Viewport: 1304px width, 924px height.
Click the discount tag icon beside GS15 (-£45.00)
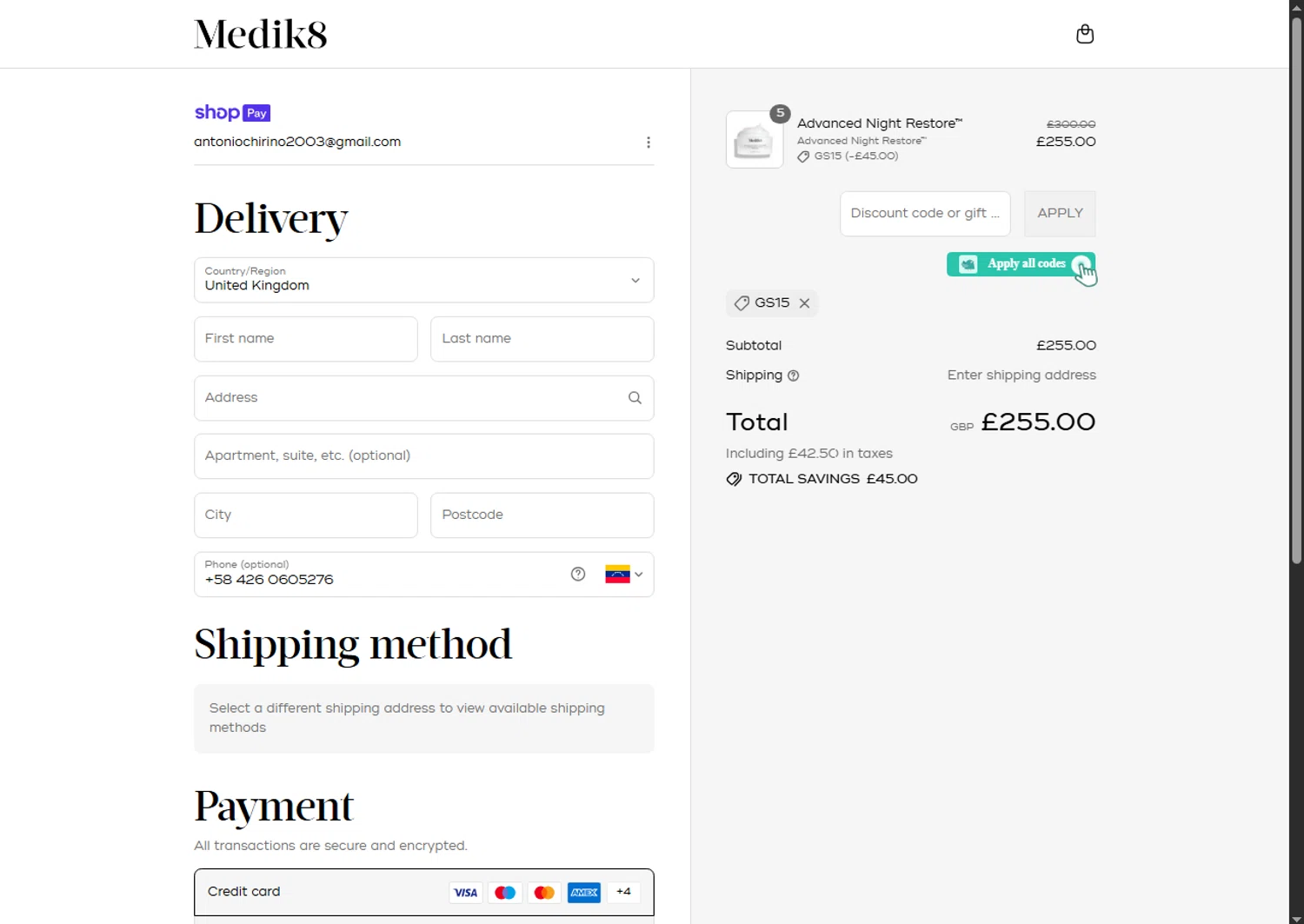tap(803, 156)
